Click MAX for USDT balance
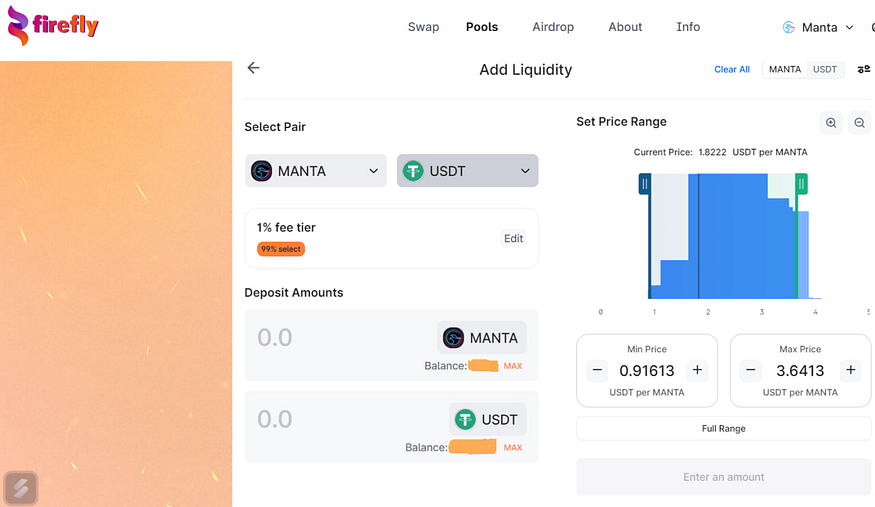Image resolution: width=875 pixels, height=507 pixels. 513,447
